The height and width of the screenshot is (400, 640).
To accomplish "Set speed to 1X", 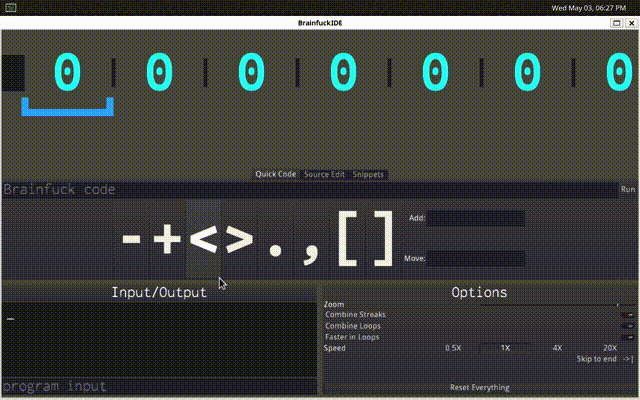I will 505,348.
